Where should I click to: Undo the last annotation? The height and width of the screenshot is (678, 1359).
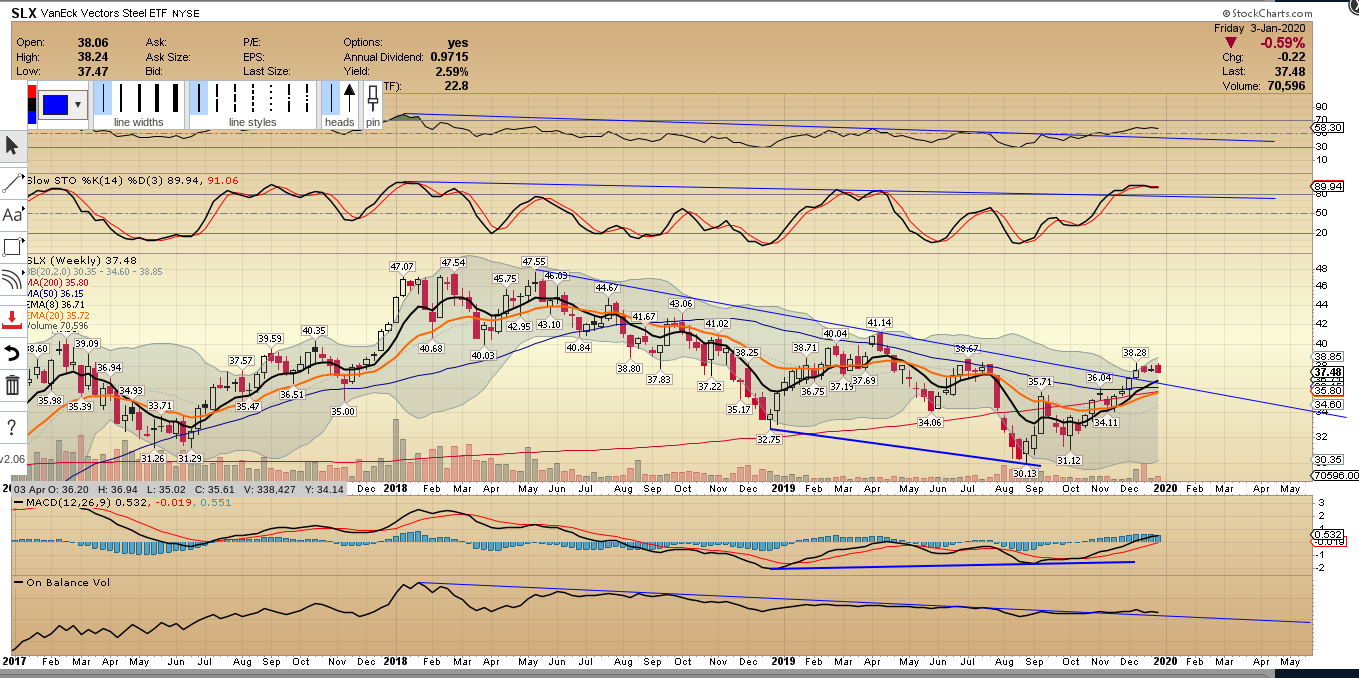click(x=12, y=353)
